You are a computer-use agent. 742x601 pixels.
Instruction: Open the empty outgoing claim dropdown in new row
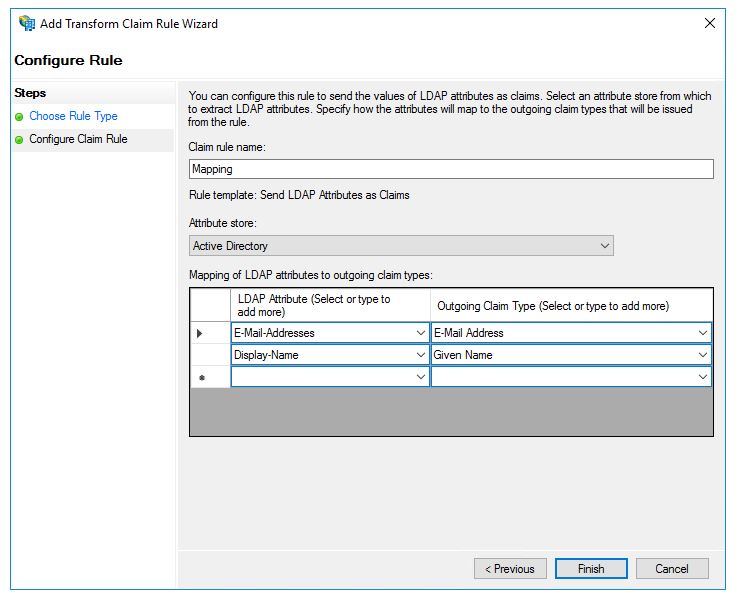(x=703, y=377)
